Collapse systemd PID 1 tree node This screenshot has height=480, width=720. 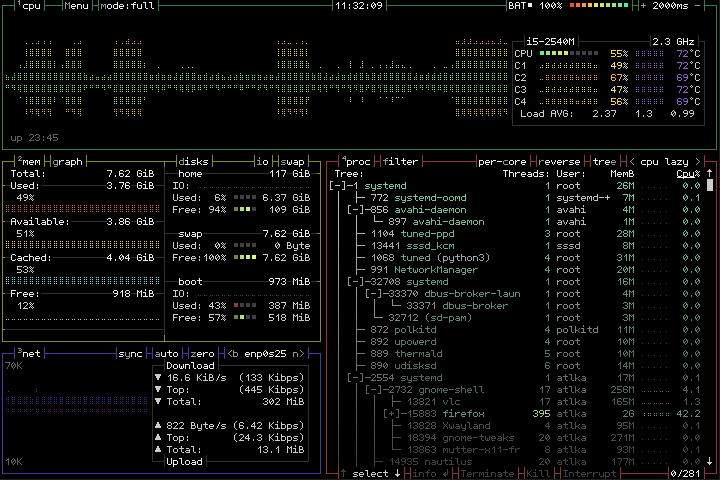(x=338, y=186)
